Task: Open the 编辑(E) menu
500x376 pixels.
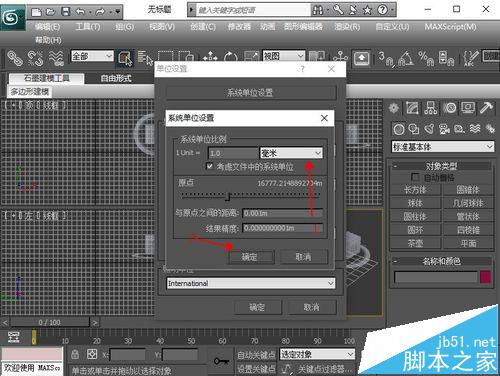Action: point(48,27)
